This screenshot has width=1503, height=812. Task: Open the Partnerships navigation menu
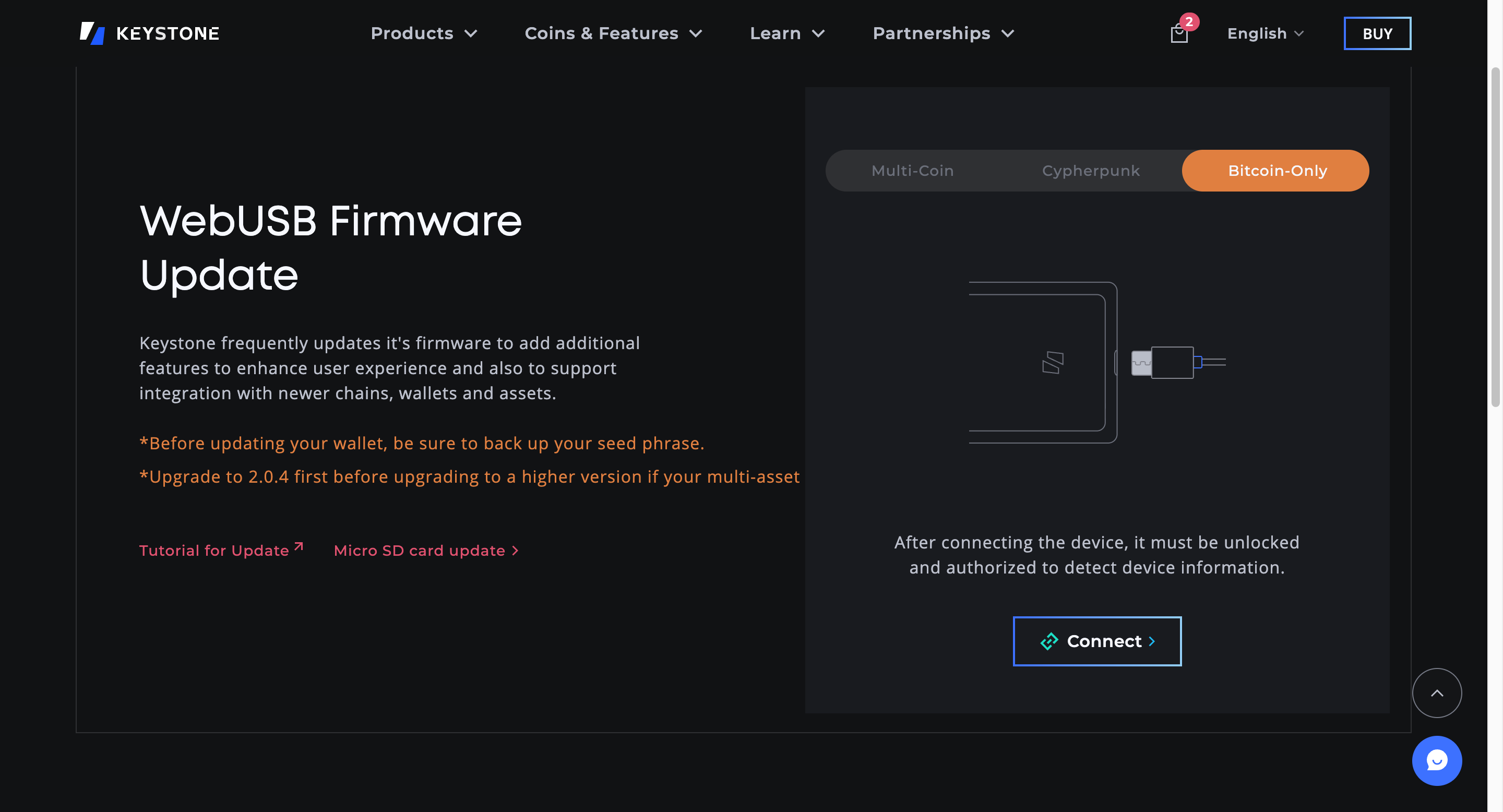click(x=944, y=33)
